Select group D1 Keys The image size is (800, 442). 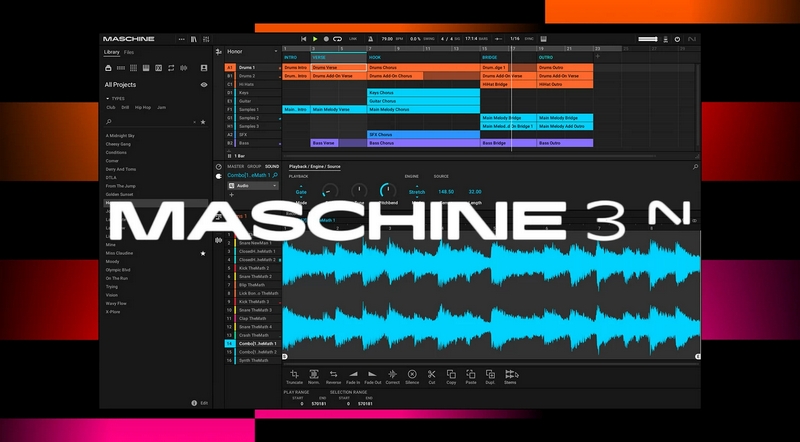[253, 93]
